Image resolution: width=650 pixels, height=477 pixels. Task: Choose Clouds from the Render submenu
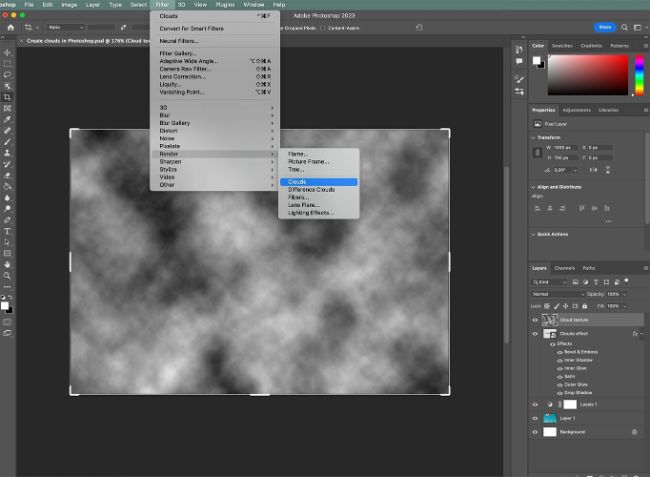pos(298,182)
